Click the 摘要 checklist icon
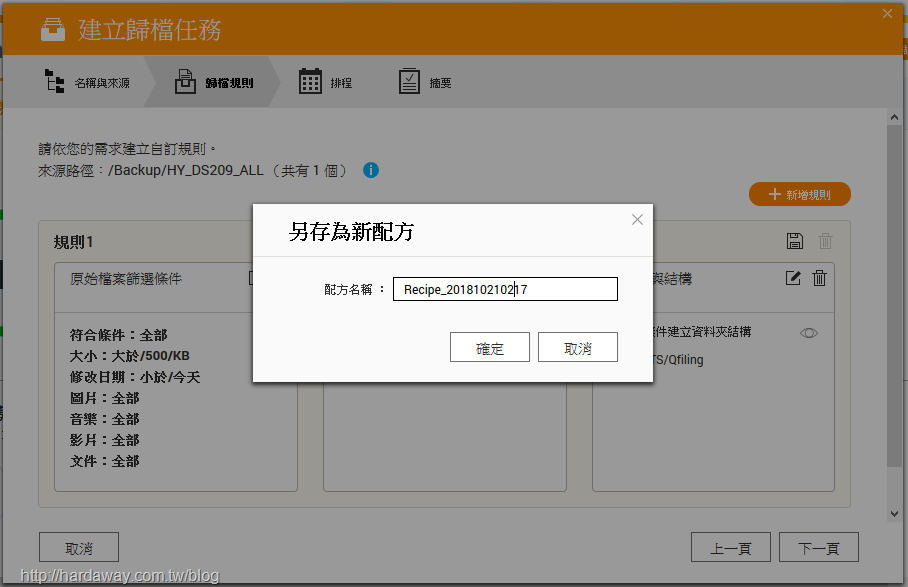This screenshot has width=908, height=587. point(409,81)
